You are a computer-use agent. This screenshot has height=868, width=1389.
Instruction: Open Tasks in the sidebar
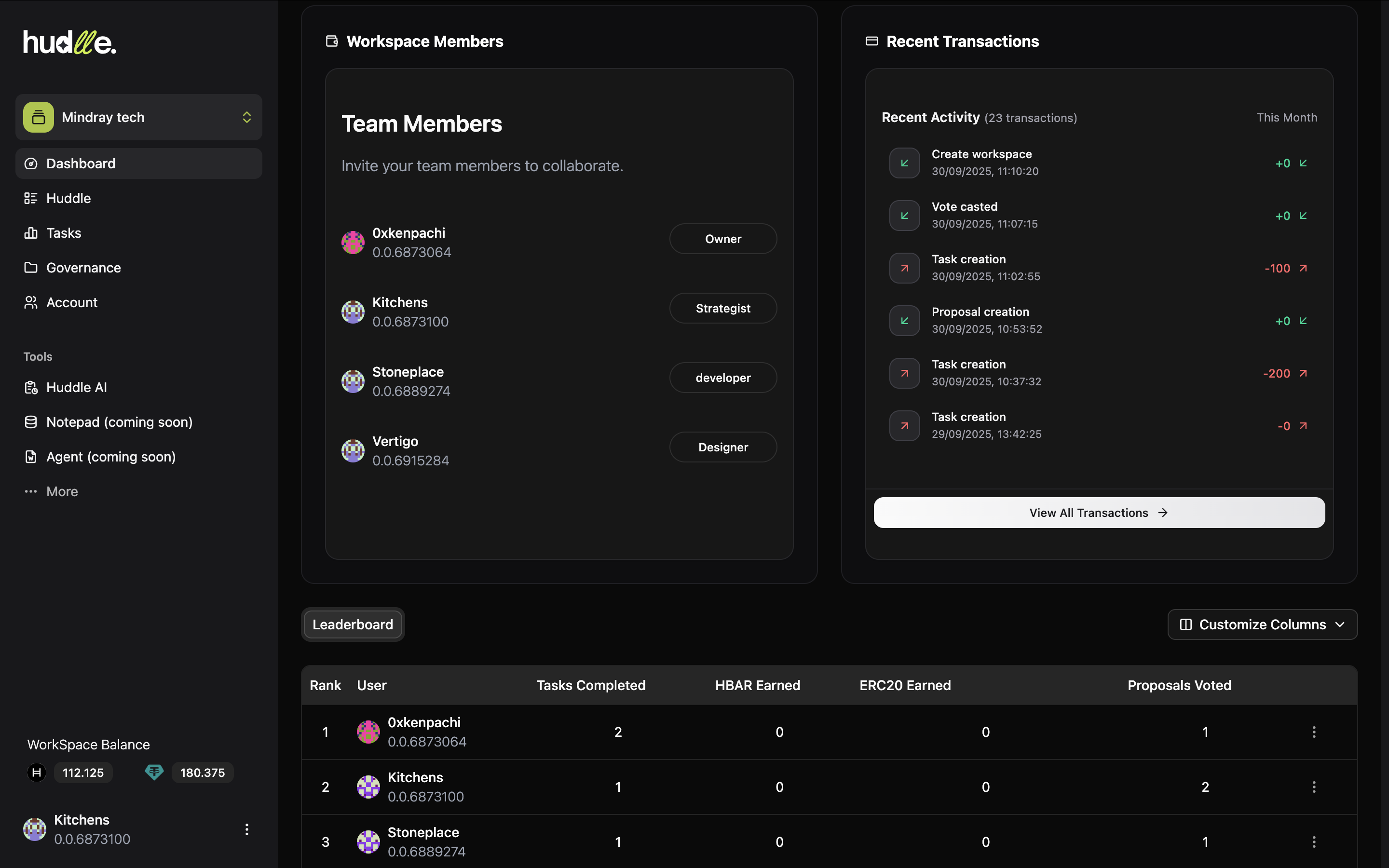point(139,233)
